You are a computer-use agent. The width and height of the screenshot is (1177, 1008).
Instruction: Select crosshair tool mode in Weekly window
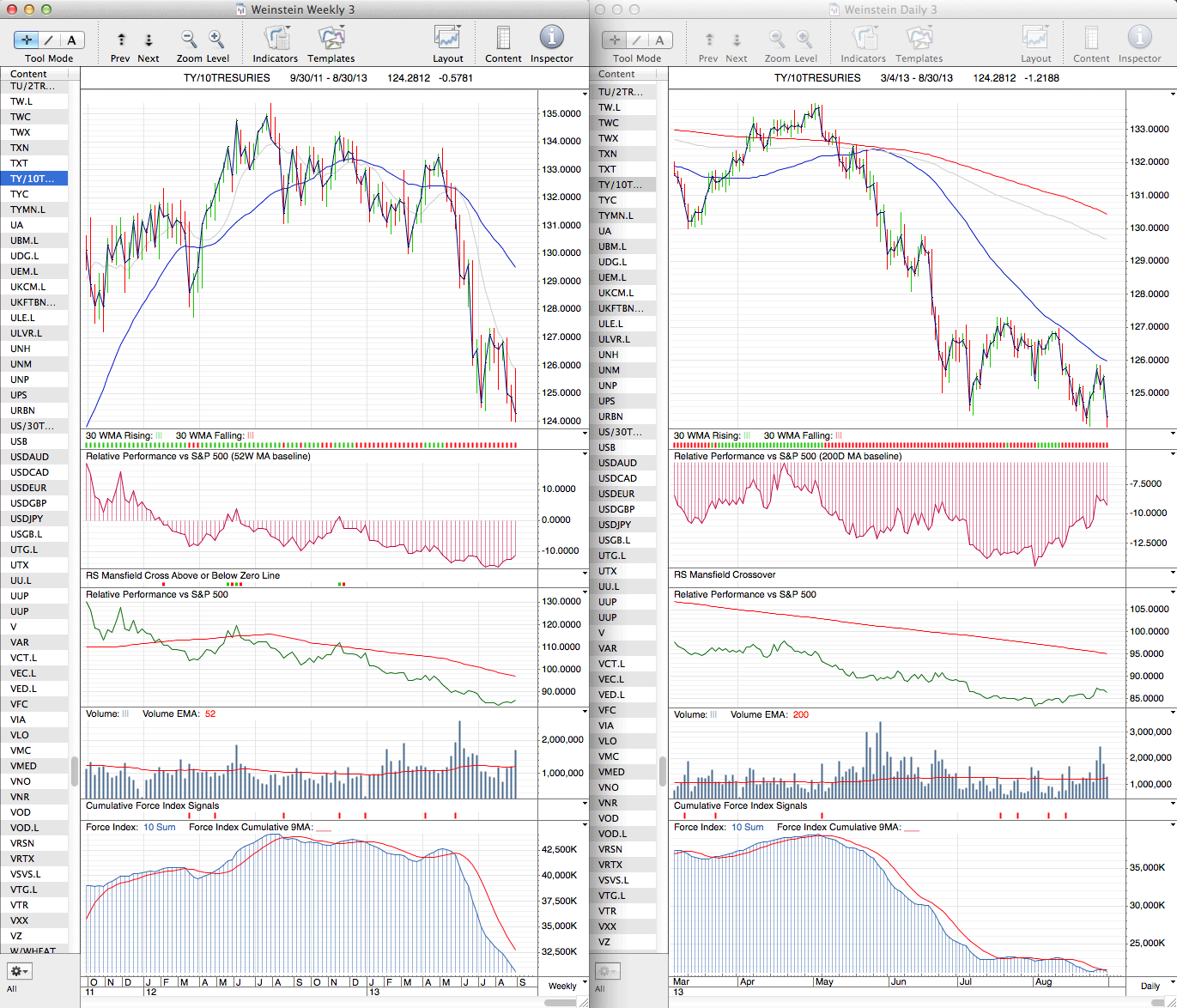coord(27,39)
